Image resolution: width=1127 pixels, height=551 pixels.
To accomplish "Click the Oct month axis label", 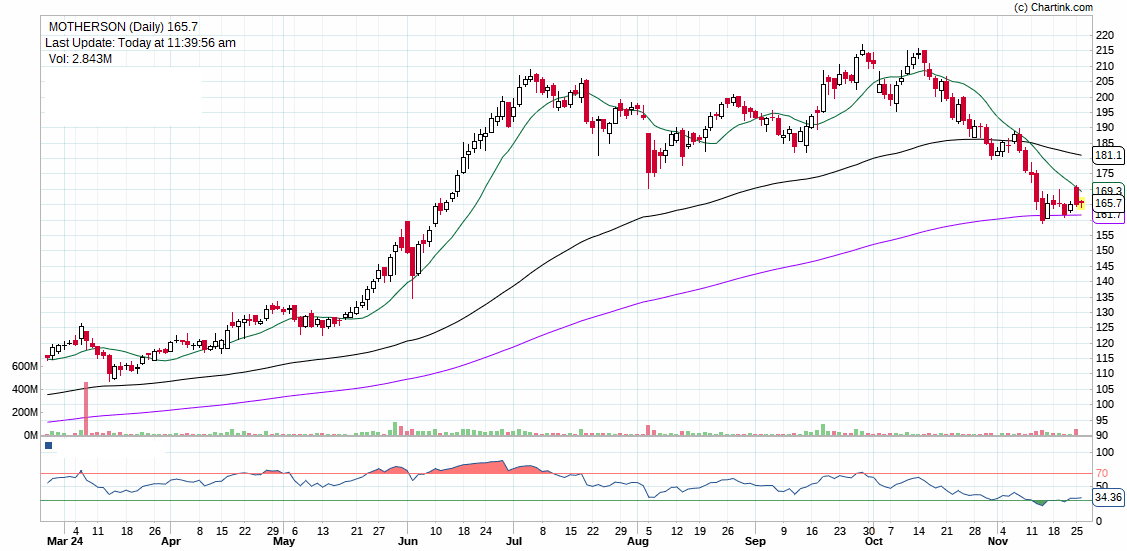I will 873,542.
